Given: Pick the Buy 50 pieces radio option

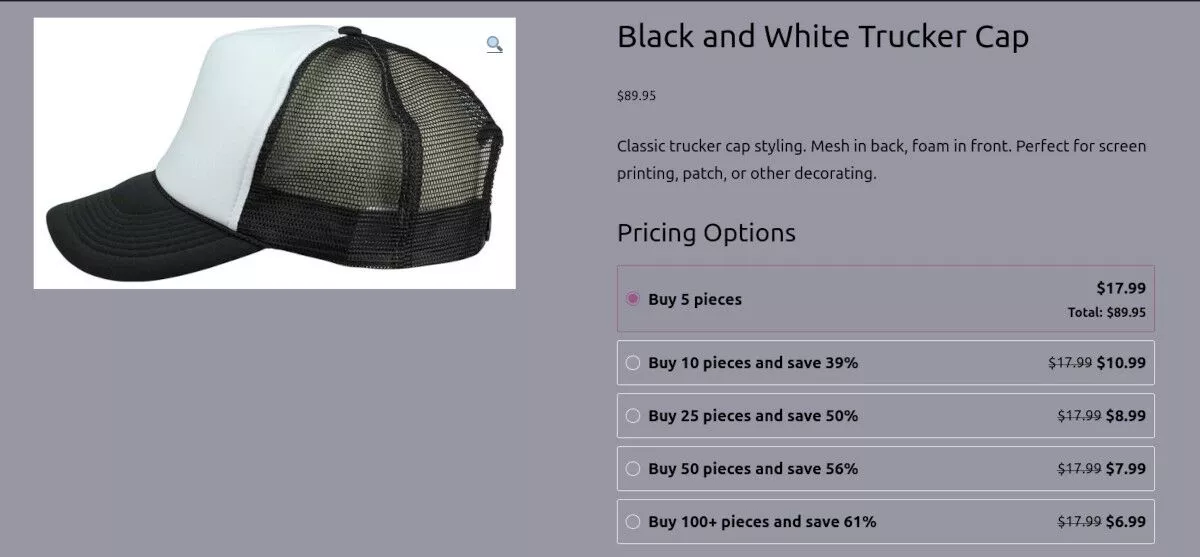Looking at the screenshot, I should pos(633,469).
